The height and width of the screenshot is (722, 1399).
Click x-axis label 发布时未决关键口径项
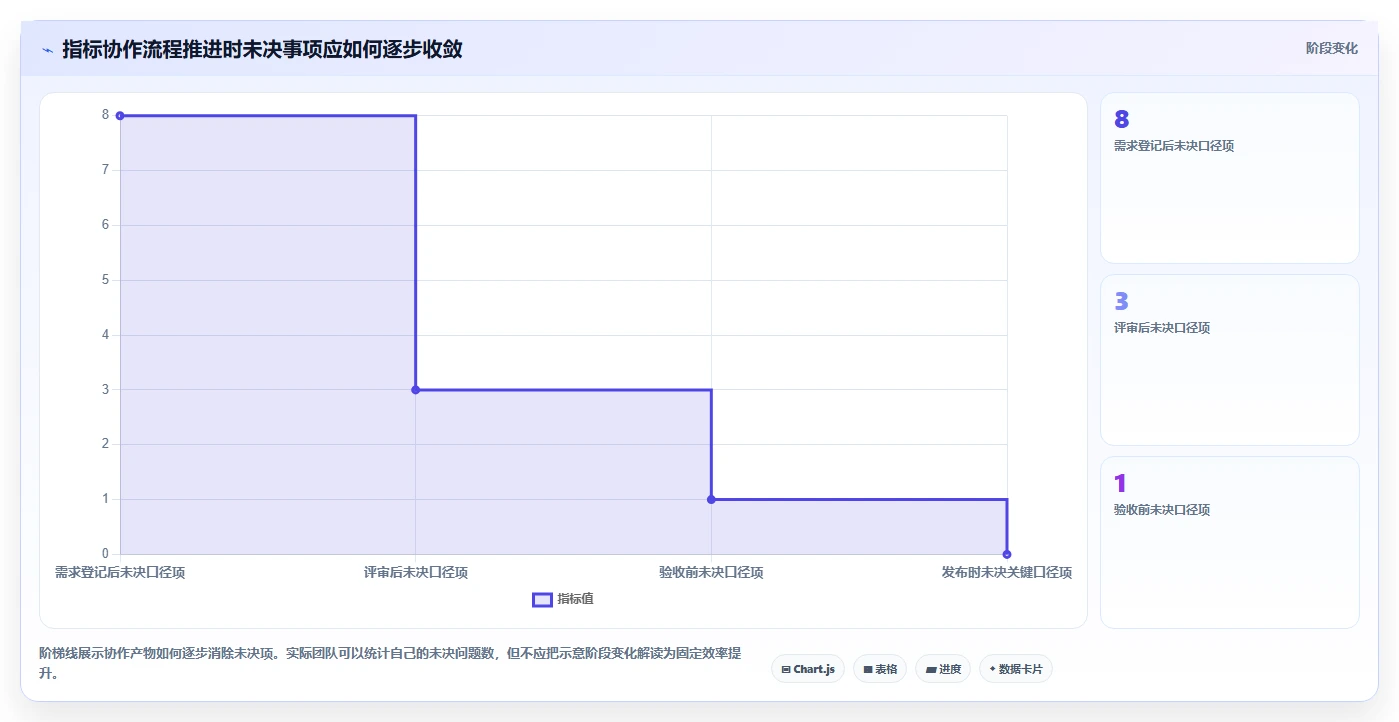1007,573
